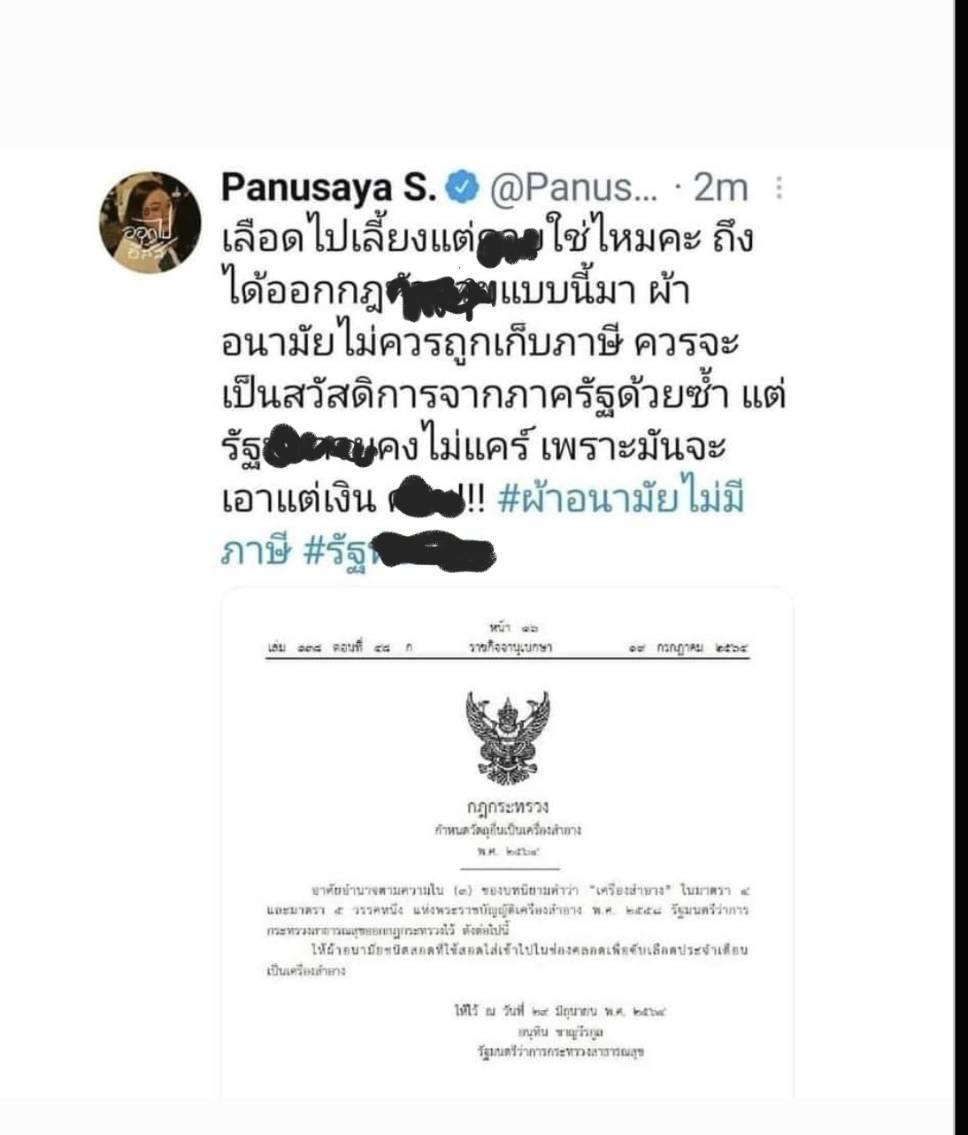Click the เล่ม ๑๓๘ ตอนที่ ๔๘ ก volume text
The height and width of the screenshot is (1135, 968).
click(340, 647)
